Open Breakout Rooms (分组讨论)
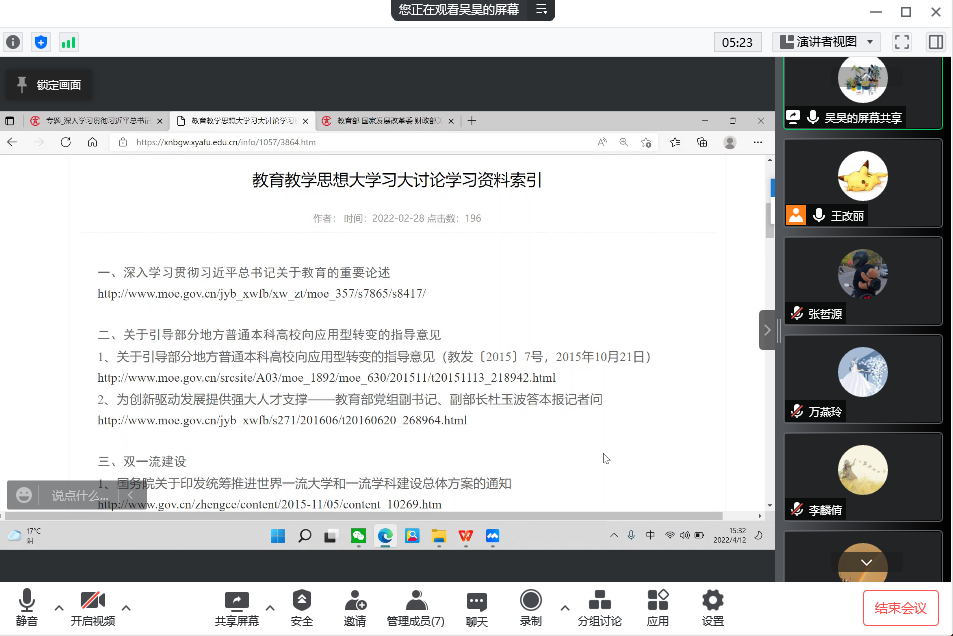The width and height of the screenshot is (953, 636). pyautogui.click(x=599, y=607)
